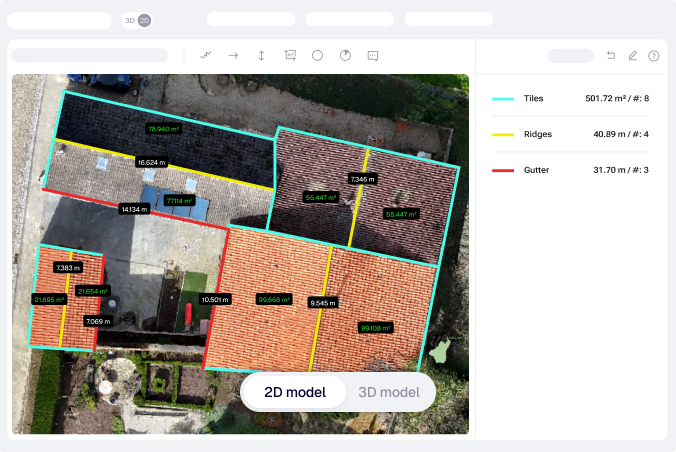Screen dimensions: 676x452
Task: Click the undo arrow icon
Action: 611,56
